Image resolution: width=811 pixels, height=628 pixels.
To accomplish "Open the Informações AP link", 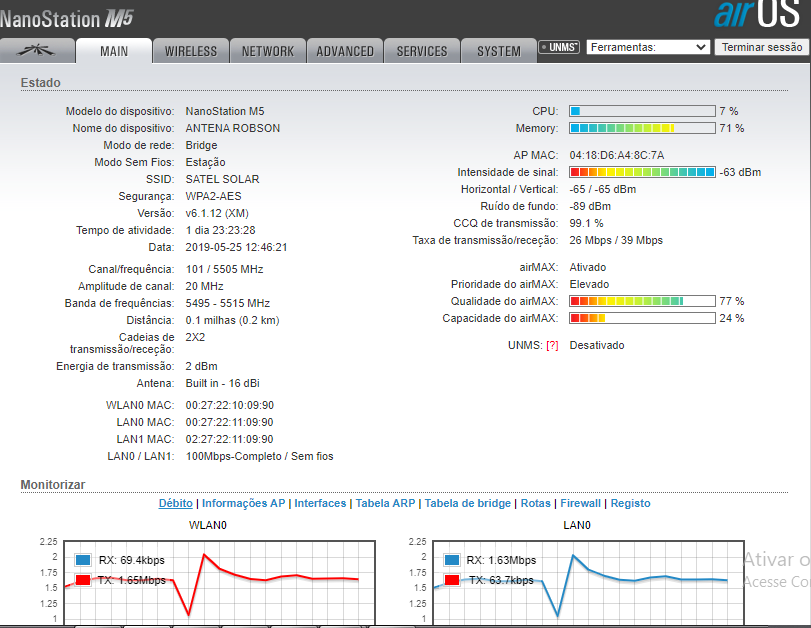I will point(244,503).
